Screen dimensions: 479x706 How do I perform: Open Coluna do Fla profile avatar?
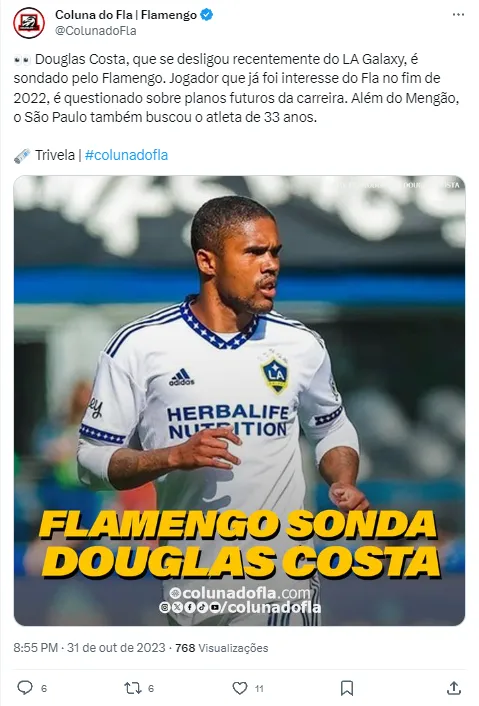click(x=29, y=23)
